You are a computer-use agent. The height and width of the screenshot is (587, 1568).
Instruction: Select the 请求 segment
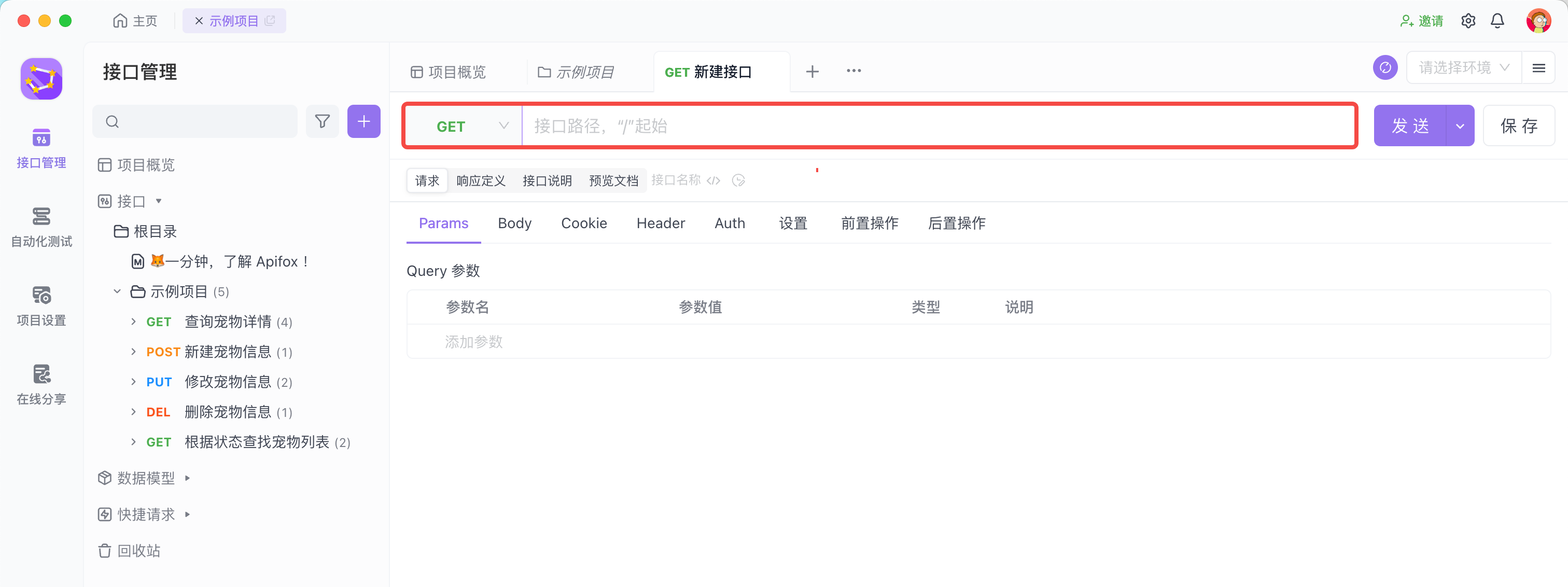tap(427, 180)
